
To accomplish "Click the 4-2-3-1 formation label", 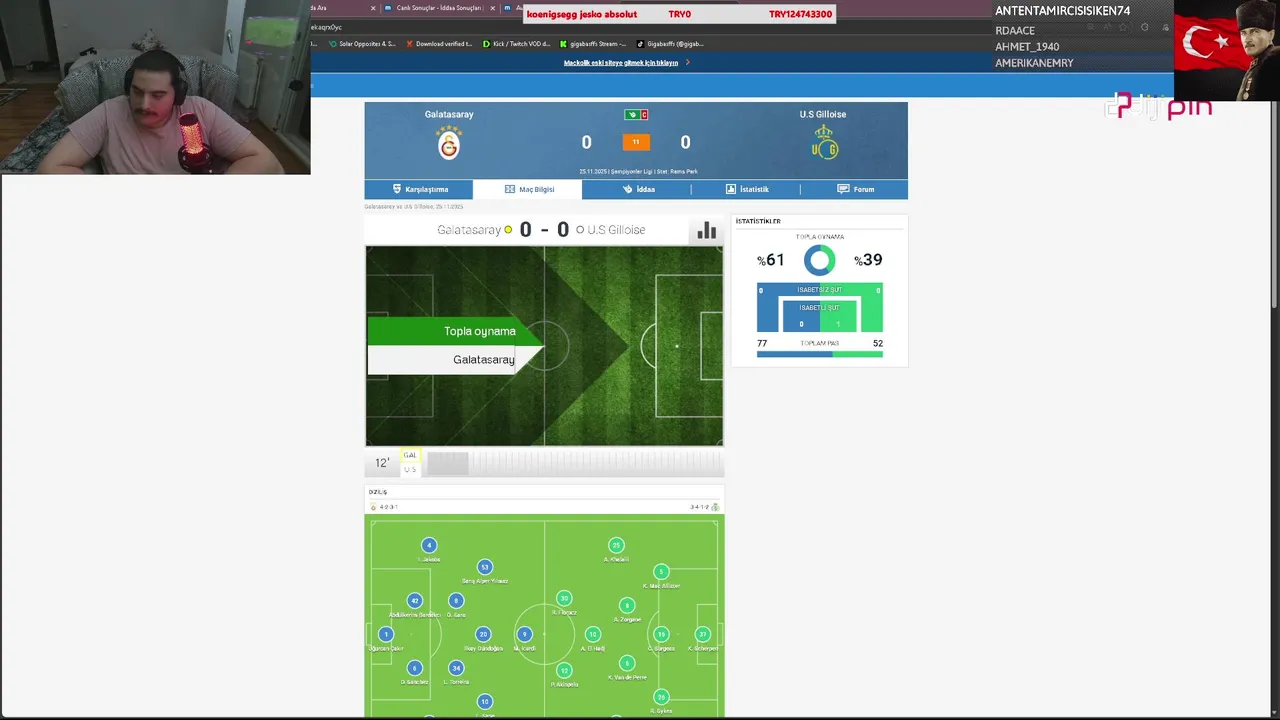I will [x=389, y=507].
